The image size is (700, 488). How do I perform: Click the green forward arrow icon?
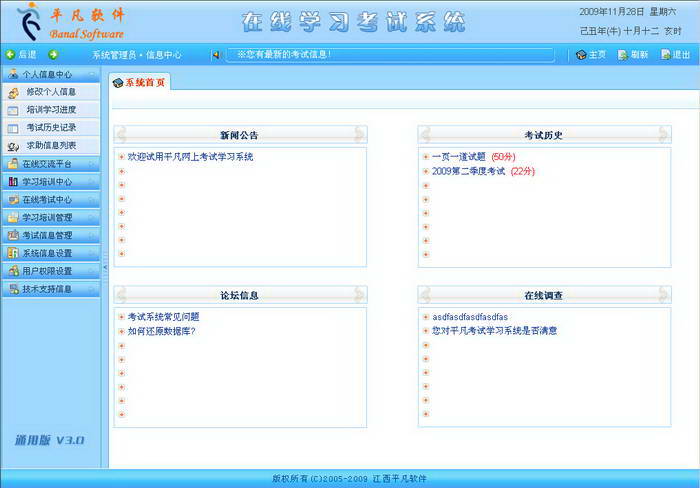(53, 55)
